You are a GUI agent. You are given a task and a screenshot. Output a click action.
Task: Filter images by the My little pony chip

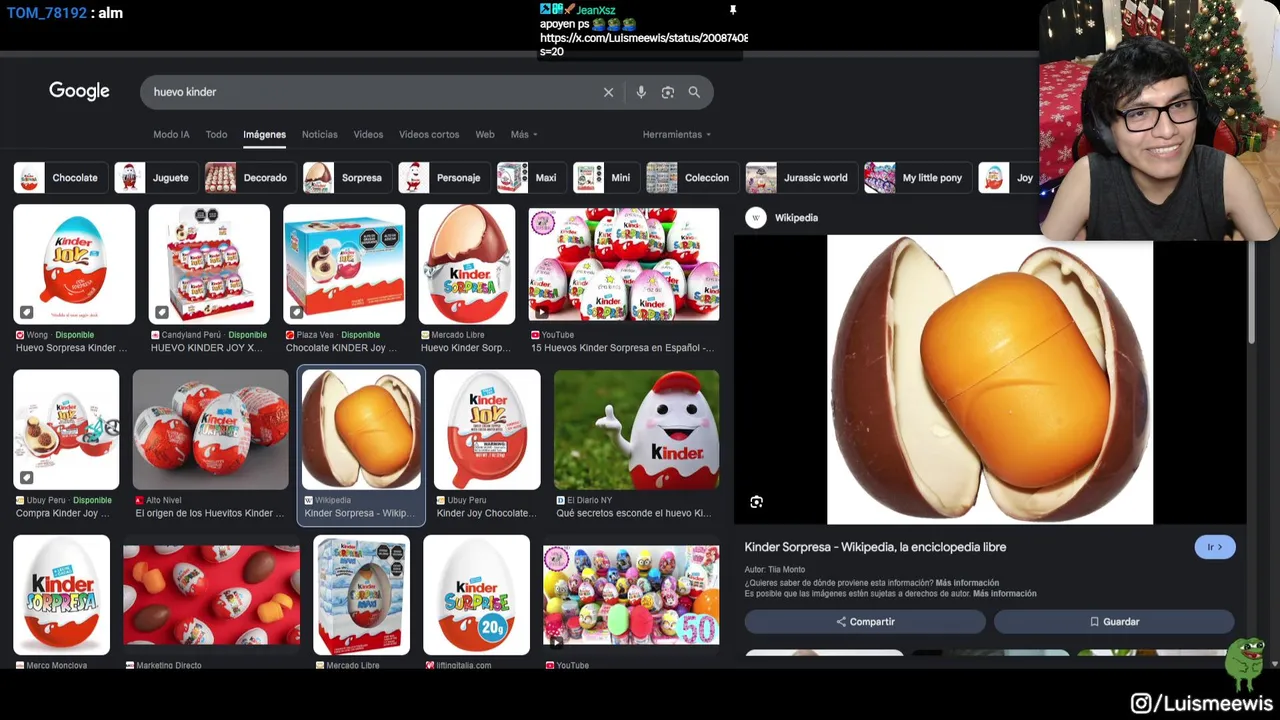point(916,178)
